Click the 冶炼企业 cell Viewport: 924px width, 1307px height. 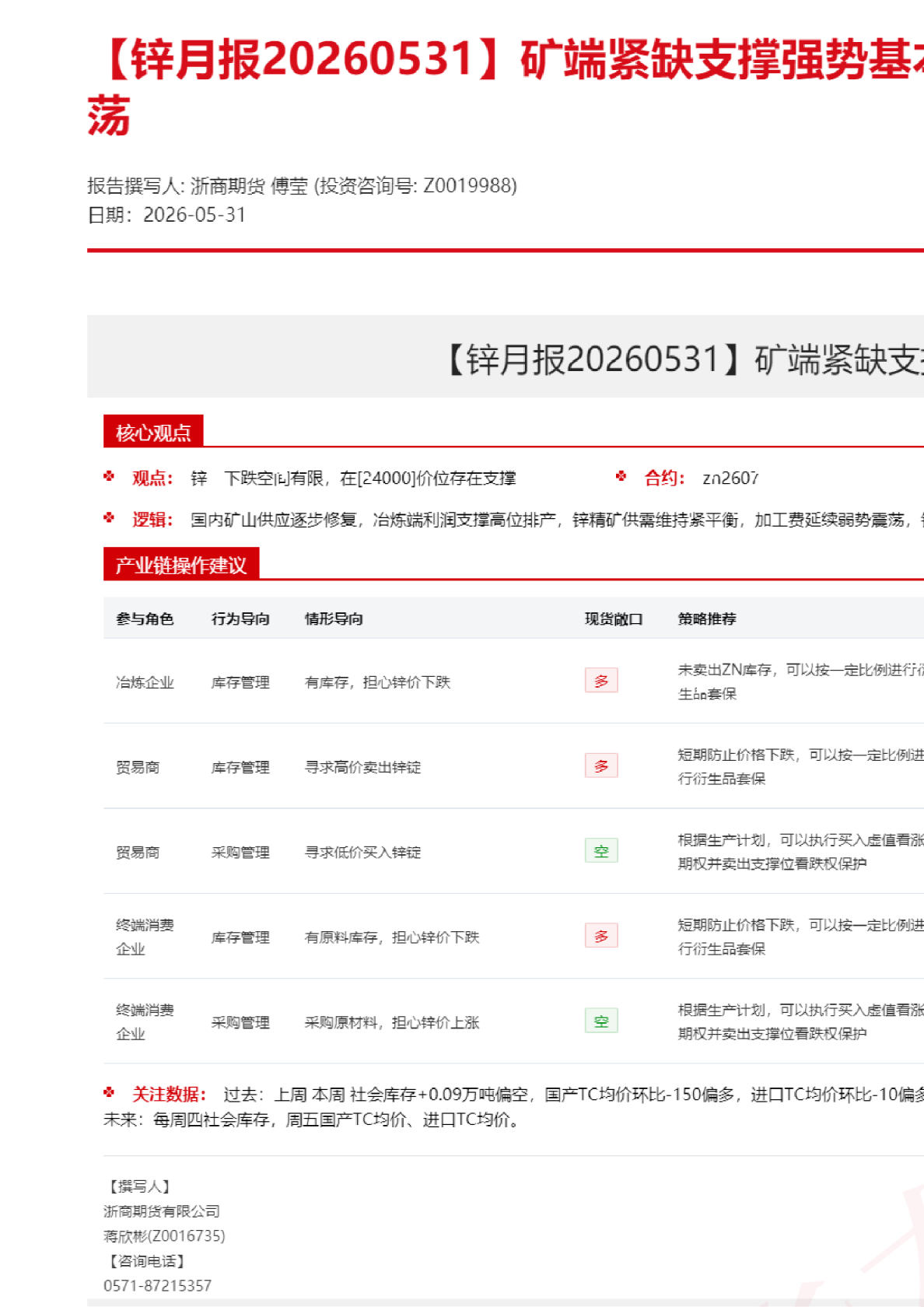coord(145,682)
